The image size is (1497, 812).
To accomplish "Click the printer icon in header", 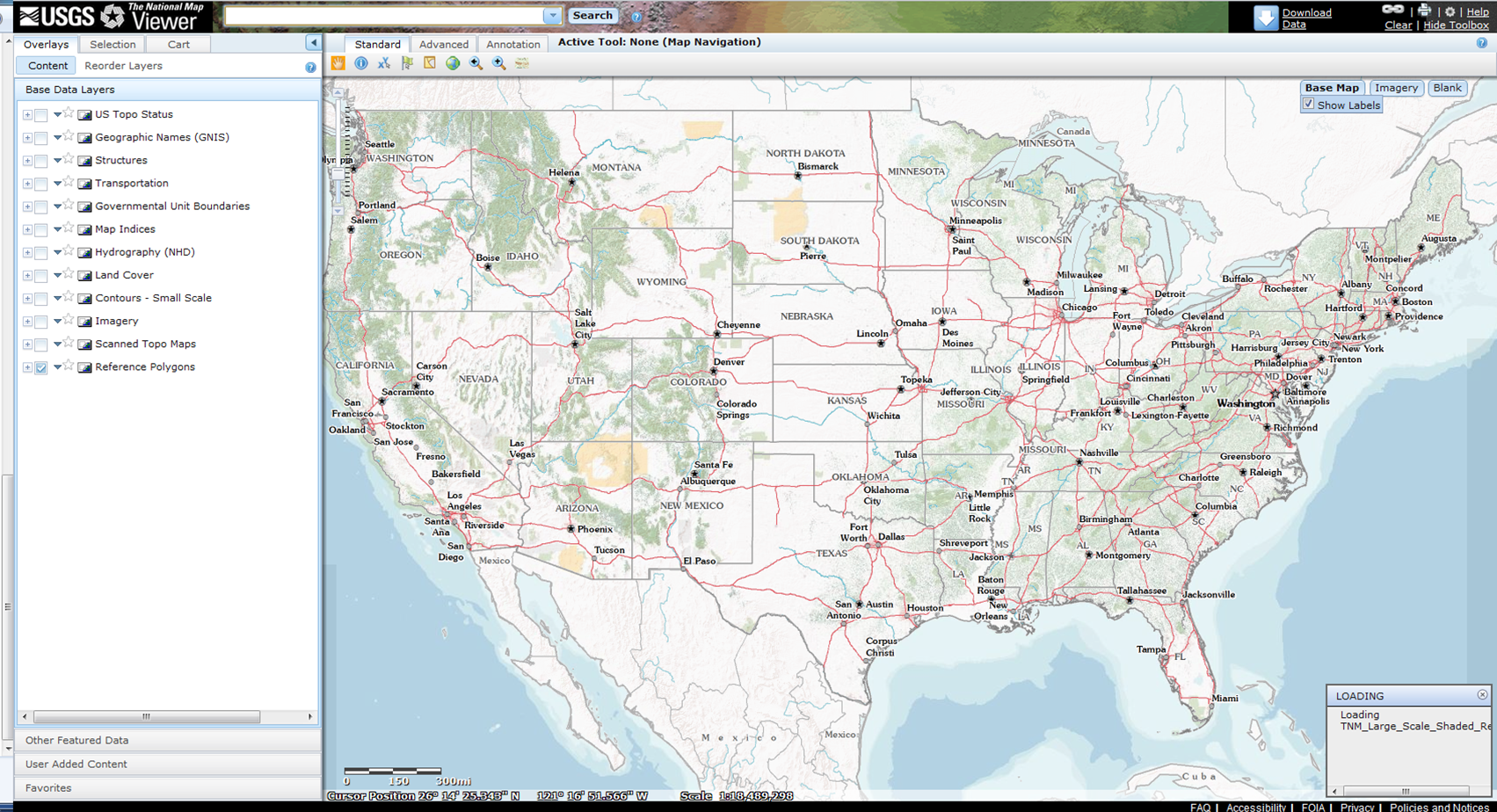I will [x=1424, y=11].
